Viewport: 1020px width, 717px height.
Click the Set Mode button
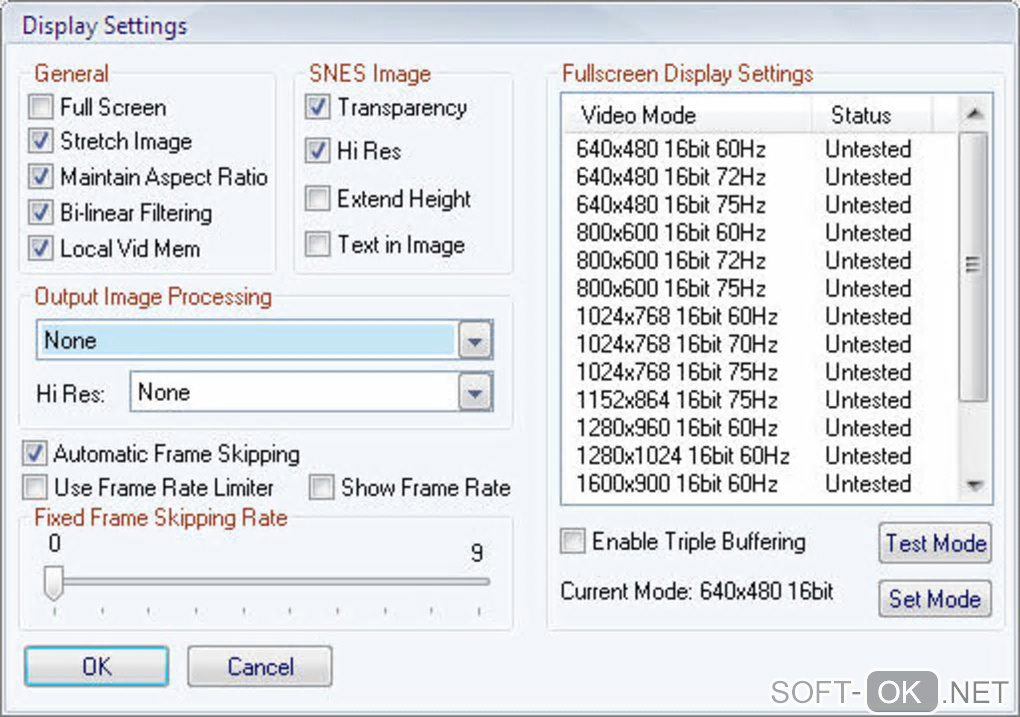pos(934,599)
